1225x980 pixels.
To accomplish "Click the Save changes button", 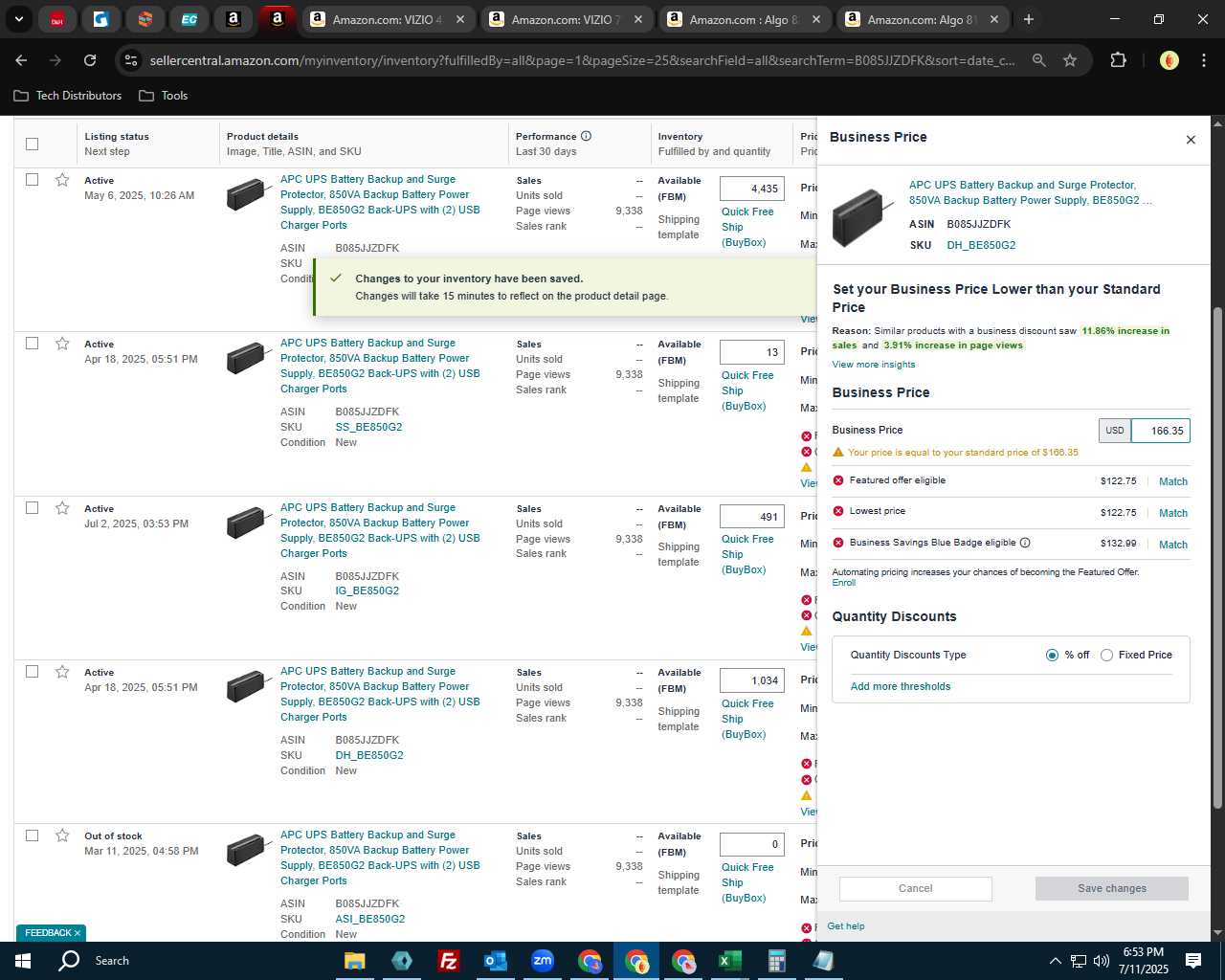I will click(x=1111, y=889).
